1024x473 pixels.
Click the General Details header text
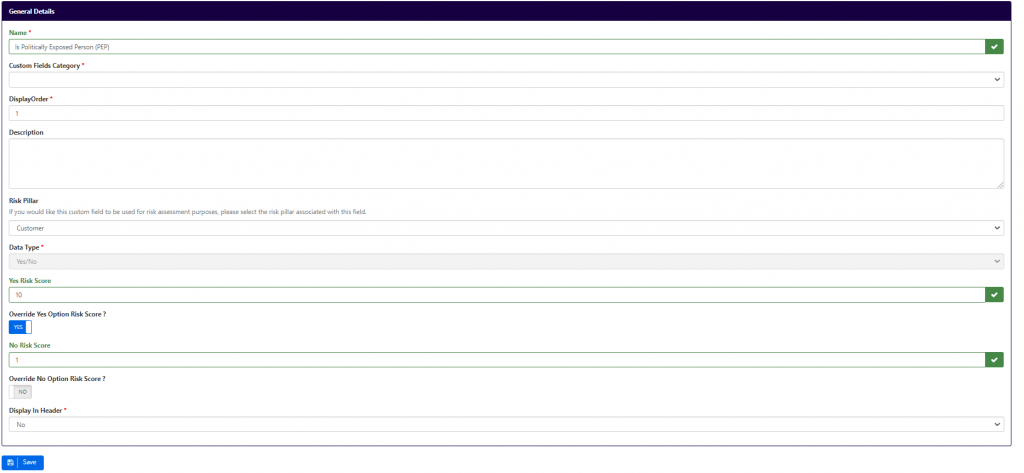point(32,12)
